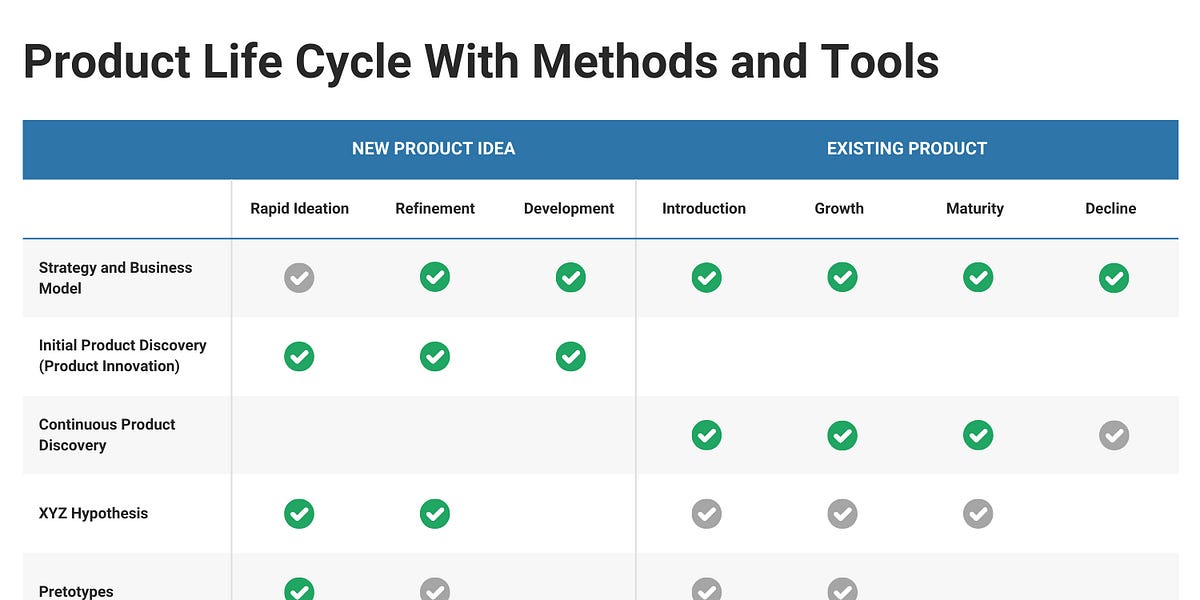Toggle the Introduction checkmark for Pretotypes
Viewport: 1200px width, 600px height.
707,590
